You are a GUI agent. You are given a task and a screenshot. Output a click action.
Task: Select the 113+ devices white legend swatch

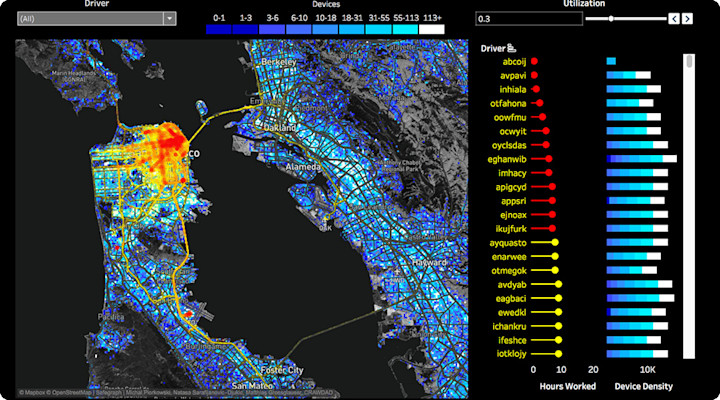(x=432, y=29)
